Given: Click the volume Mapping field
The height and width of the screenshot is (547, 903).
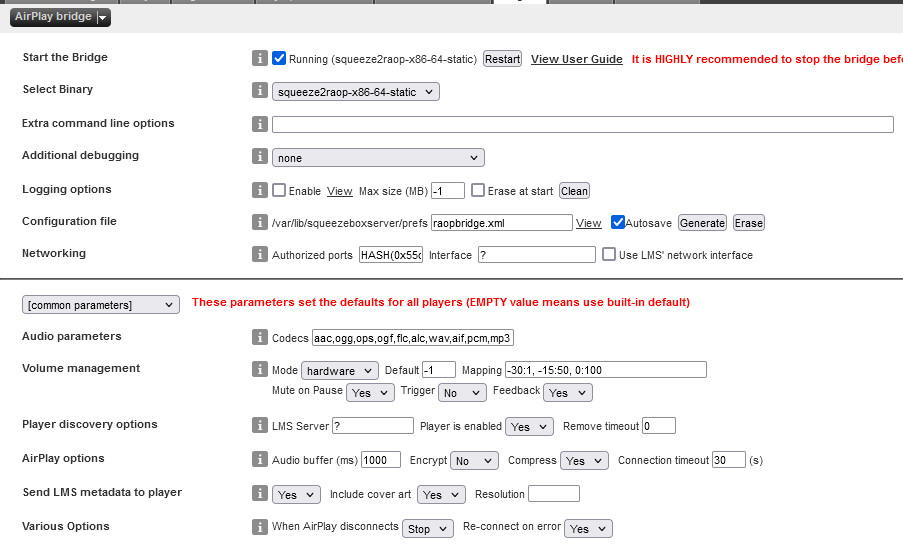Looking at the screenshot, I should point(606,370).
